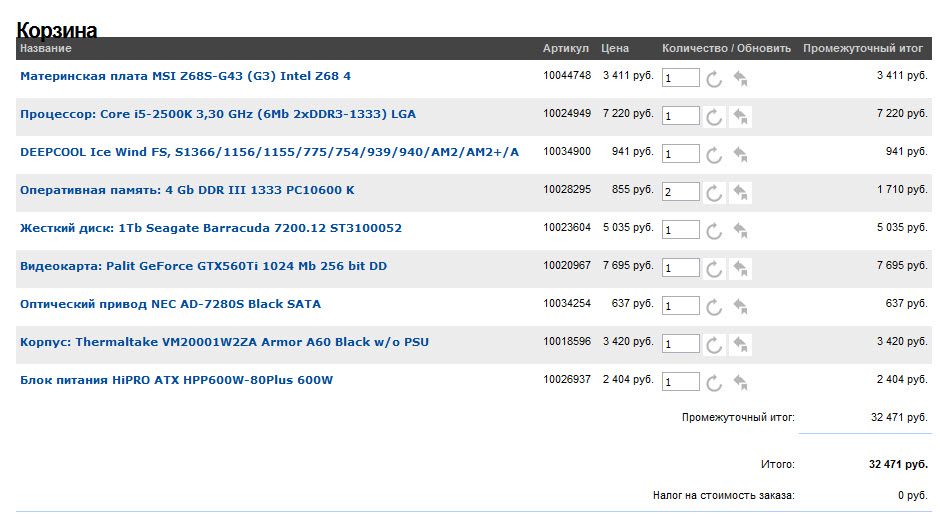Remove DEEPCOOL Ice Wind FS from cart
940x520 pixels.
point(740,155)
